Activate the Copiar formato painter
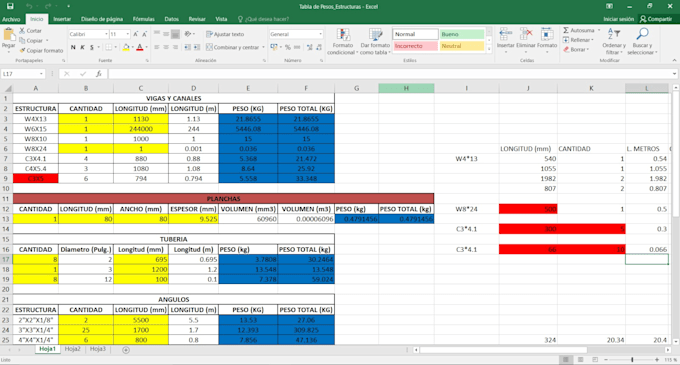 (41, 50)
